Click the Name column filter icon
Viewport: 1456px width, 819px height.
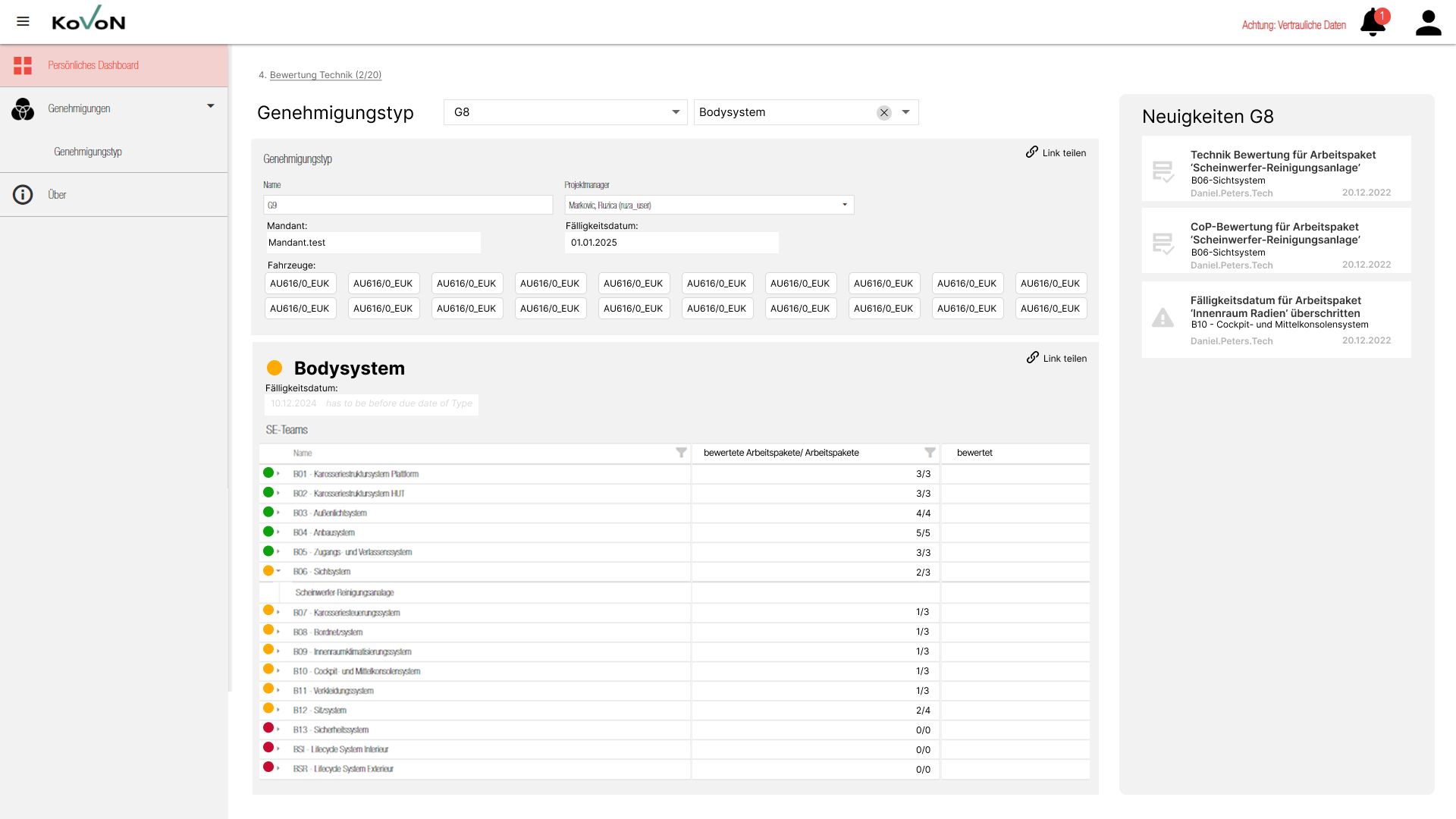pyautogui.click(x=681, y=453)
